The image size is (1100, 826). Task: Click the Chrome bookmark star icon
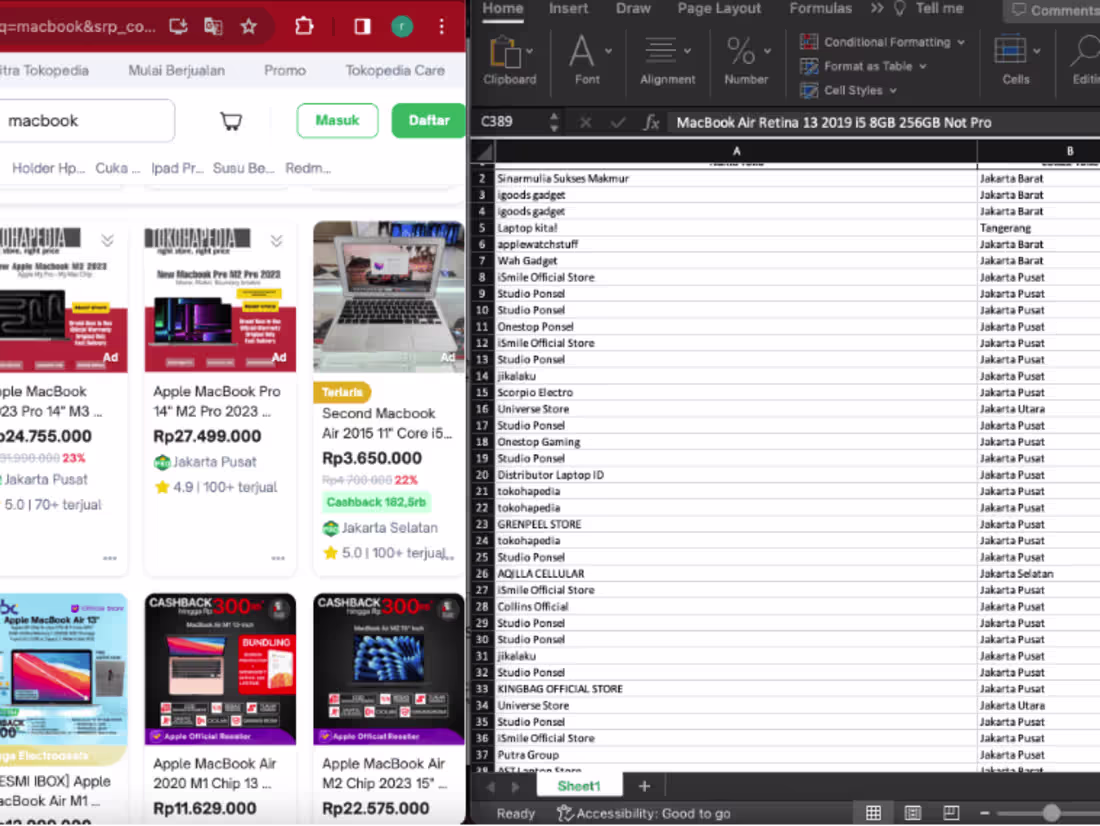[248, 27]
